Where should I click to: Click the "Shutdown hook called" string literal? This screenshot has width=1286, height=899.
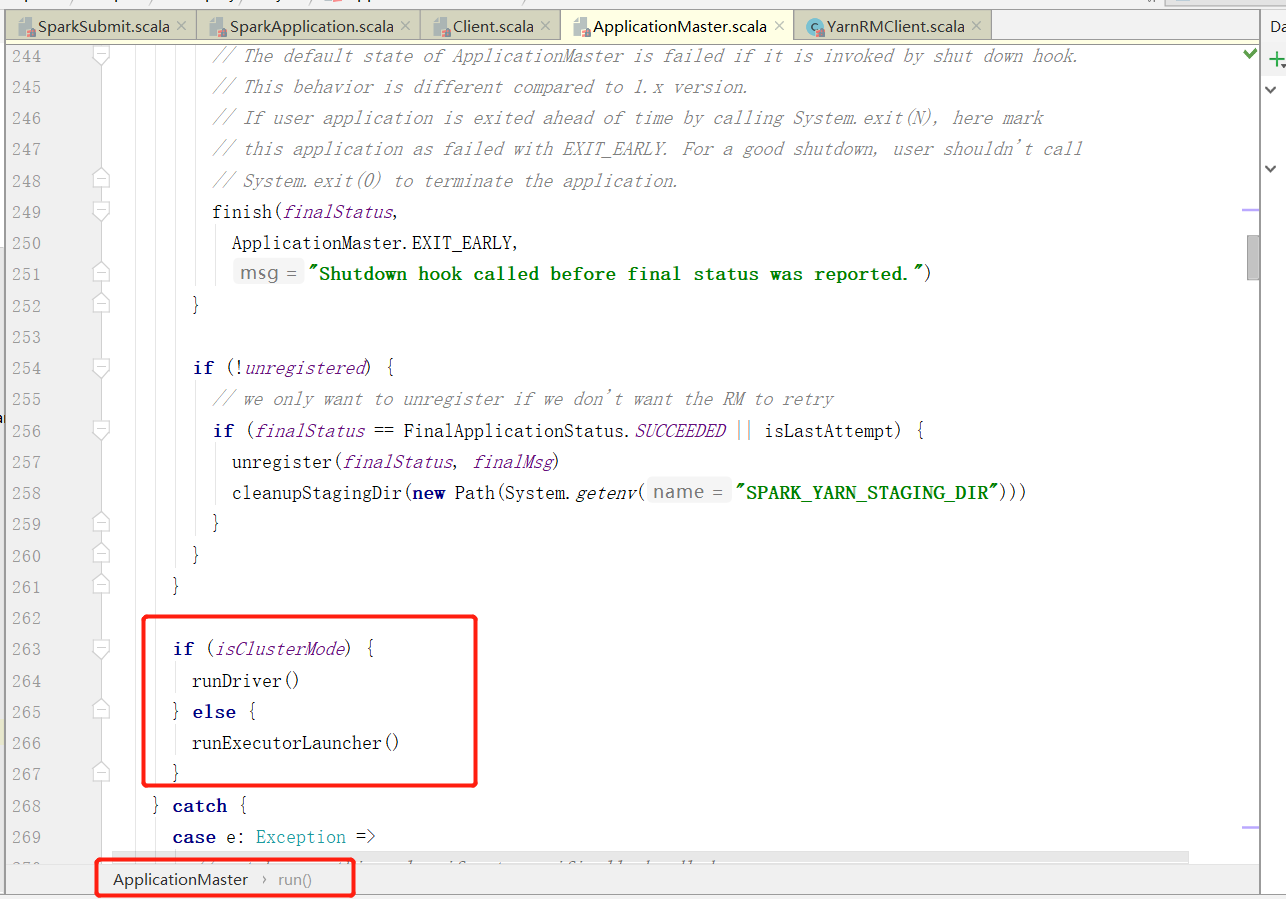618,273
